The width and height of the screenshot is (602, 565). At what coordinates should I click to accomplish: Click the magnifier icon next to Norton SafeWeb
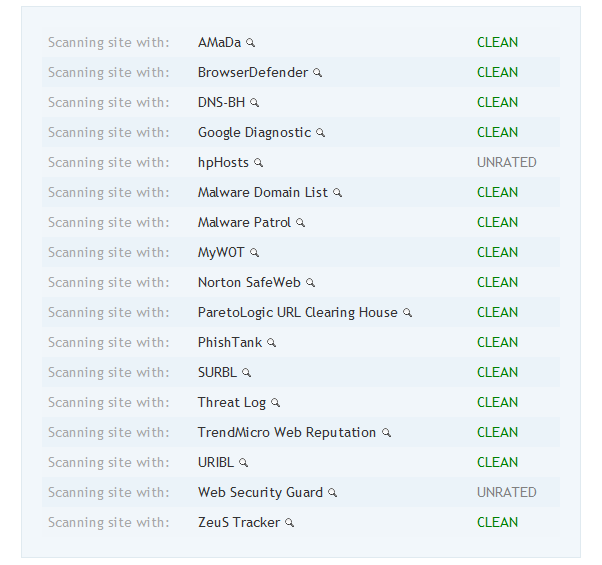(x=310, y=283)
